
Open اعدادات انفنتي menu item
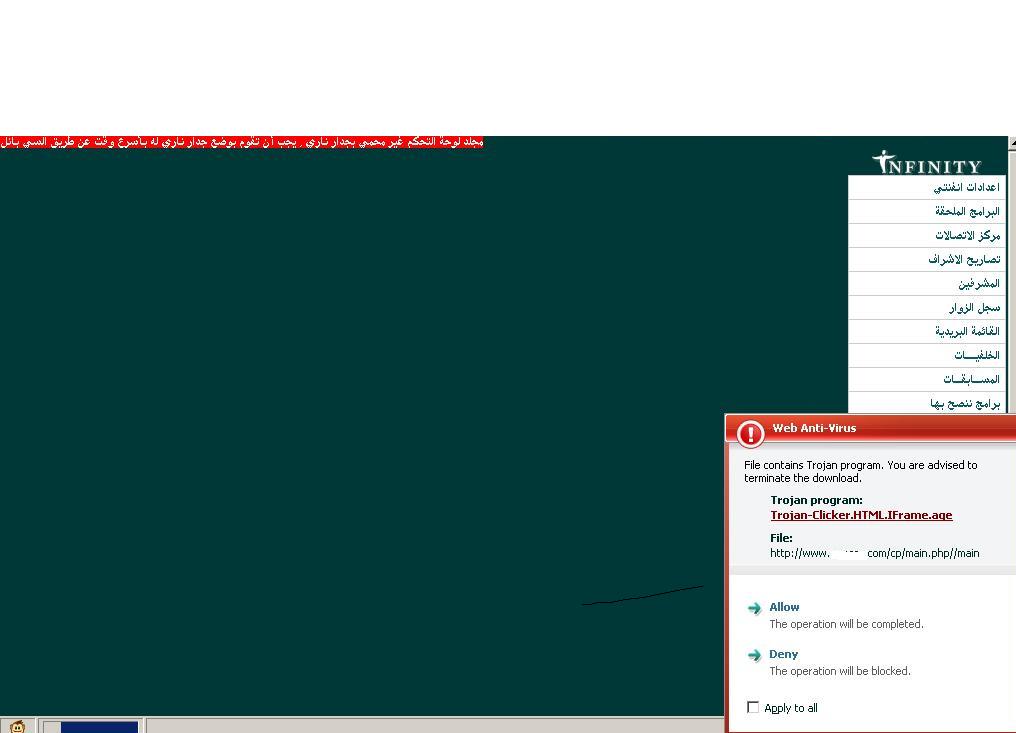click(x=966, y=187)
